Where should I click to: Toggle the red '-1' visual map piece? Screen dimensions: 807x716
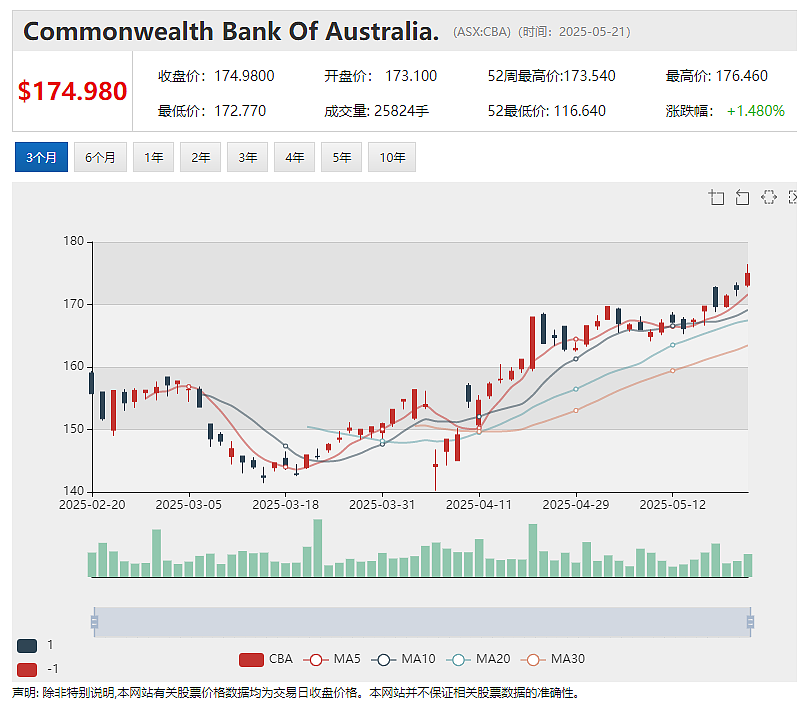point(27,670)
